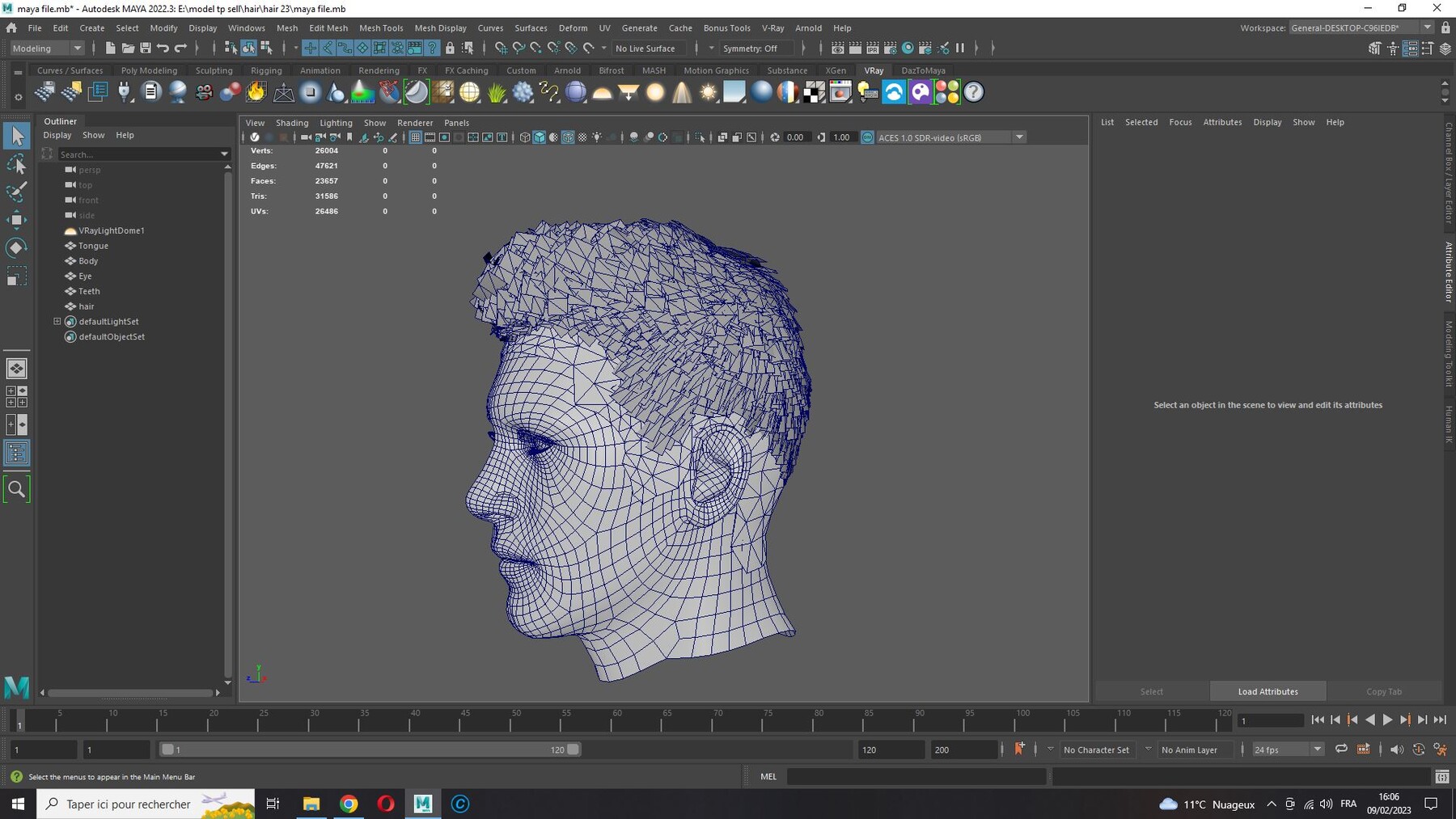
Task: Open the ACES 1.0 SDR-video view transform dropdown
Action: pyautogui.click(x=950, y=137)
